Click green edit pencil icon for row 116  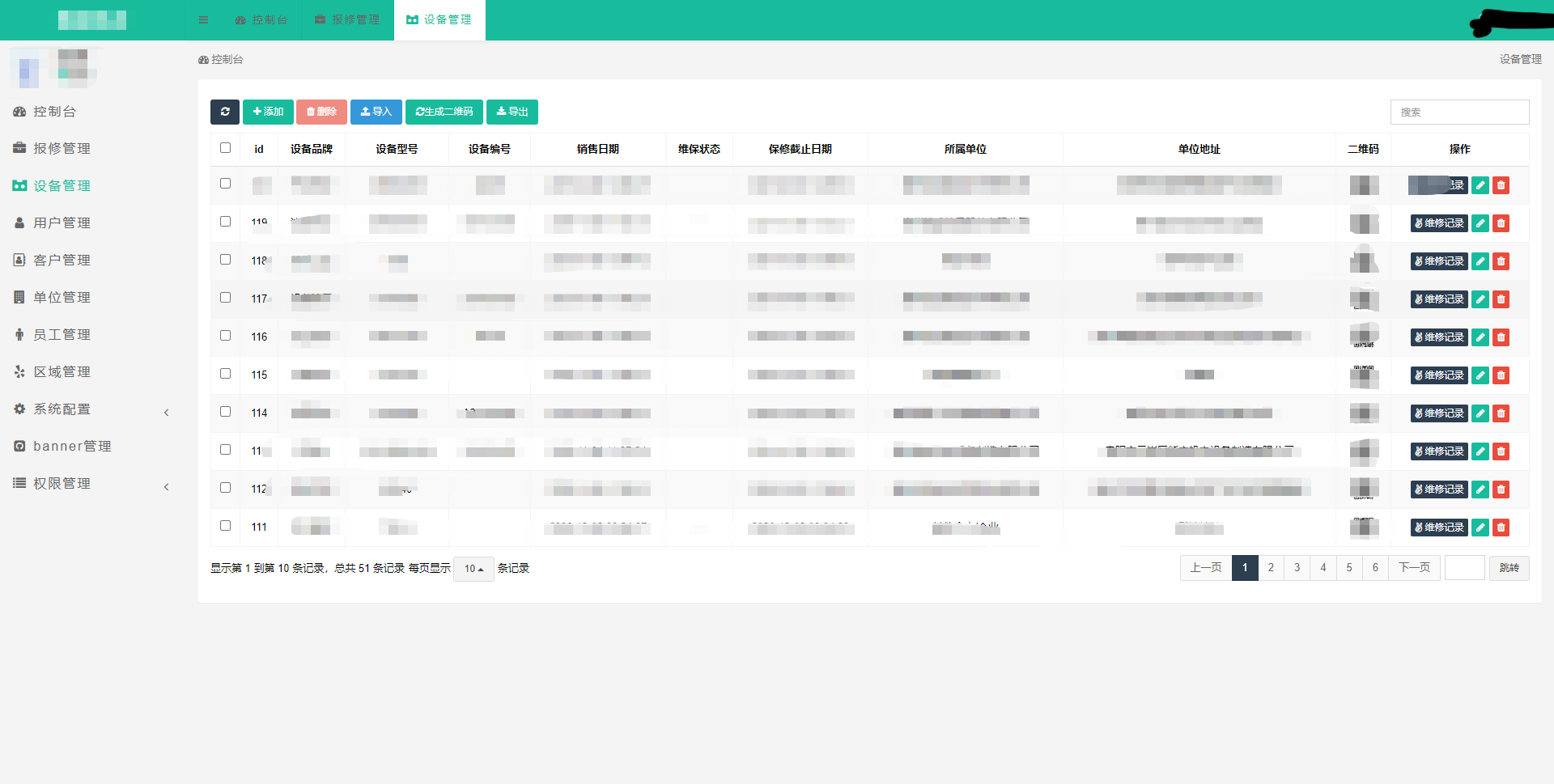click(x=1480, y=337)
